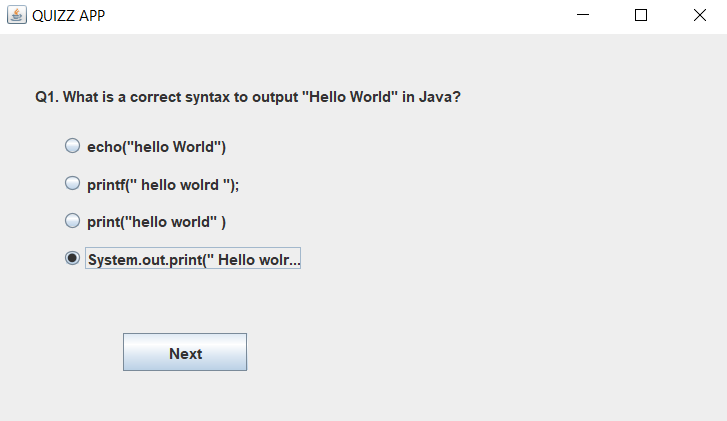Click the focused System.out.print answer label
Viewport: 727px width, 421px height.
click(x=193, y=259)
